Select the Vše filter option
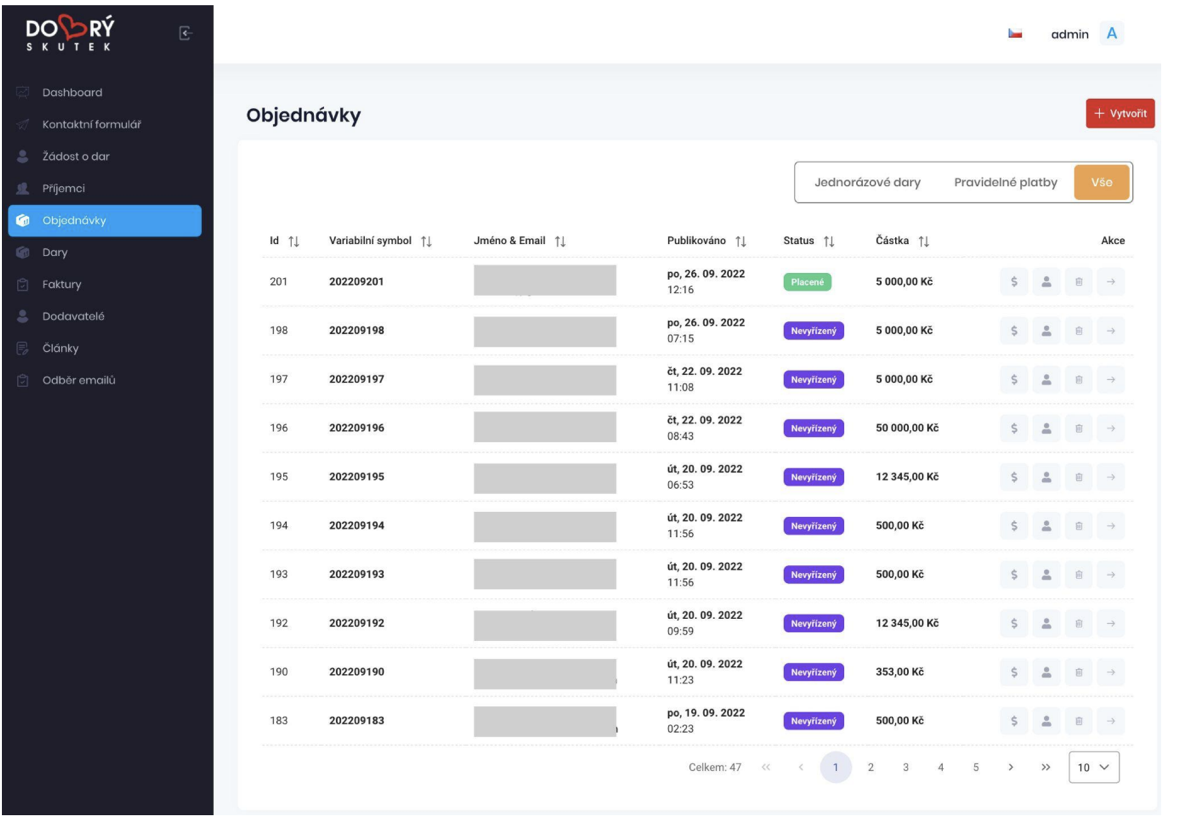The width and height of the screenshot is (1184, 830). pyautogui.click(x=1101, y=183)
